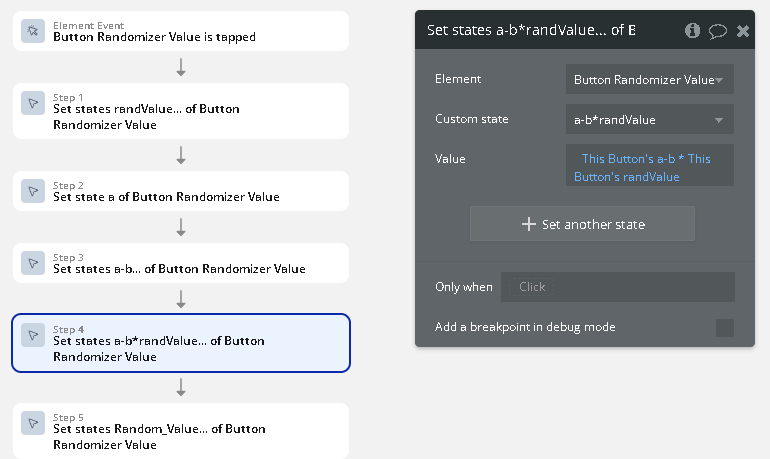Image resolution: width=770 pixels, height=459 pixels.
Task: Click the Step 2 action icon
Action: [x=33, y=191]
